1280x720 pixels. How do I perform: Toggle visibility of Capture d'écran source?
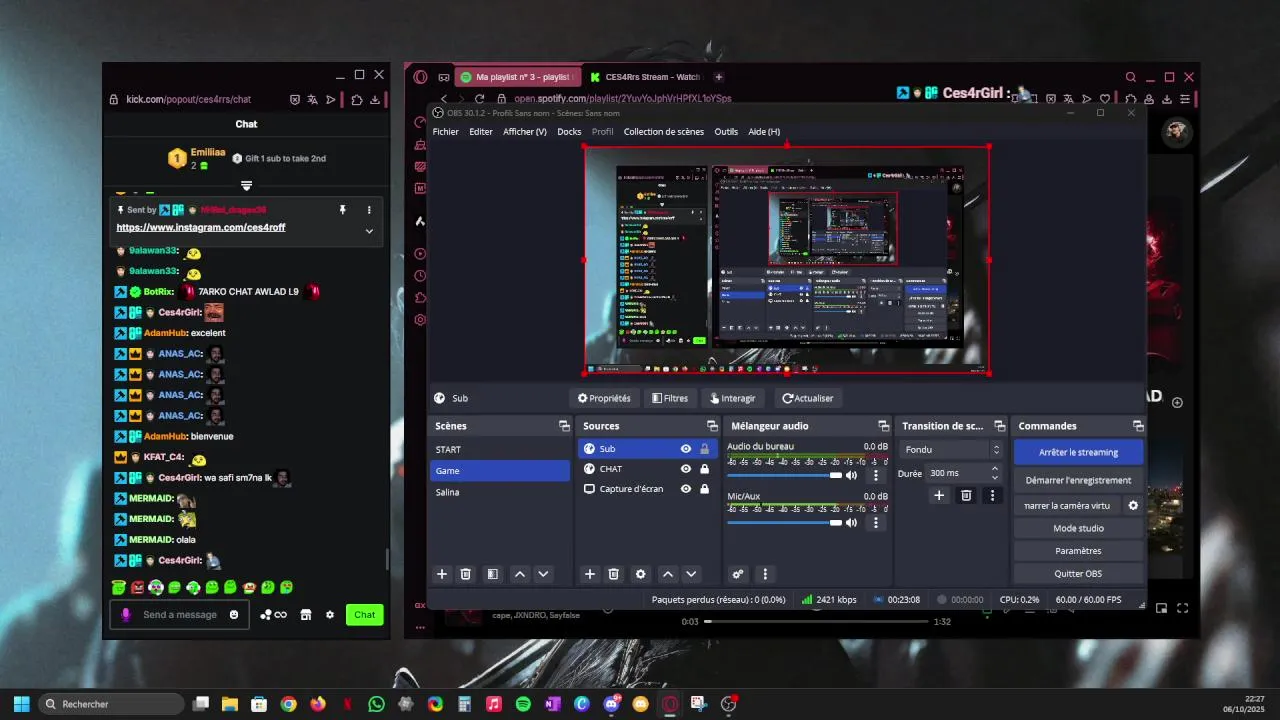[x=686, y=489]
